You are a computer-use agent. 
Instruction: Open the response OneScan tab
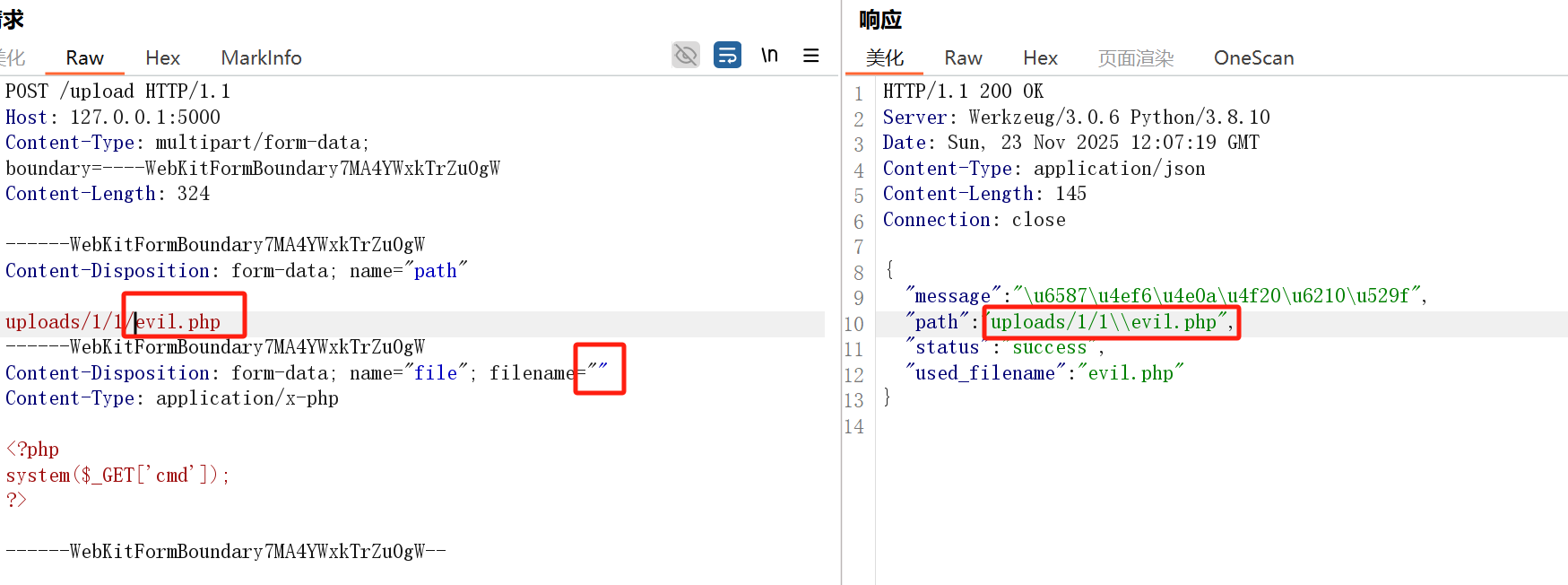point(1254,58)
